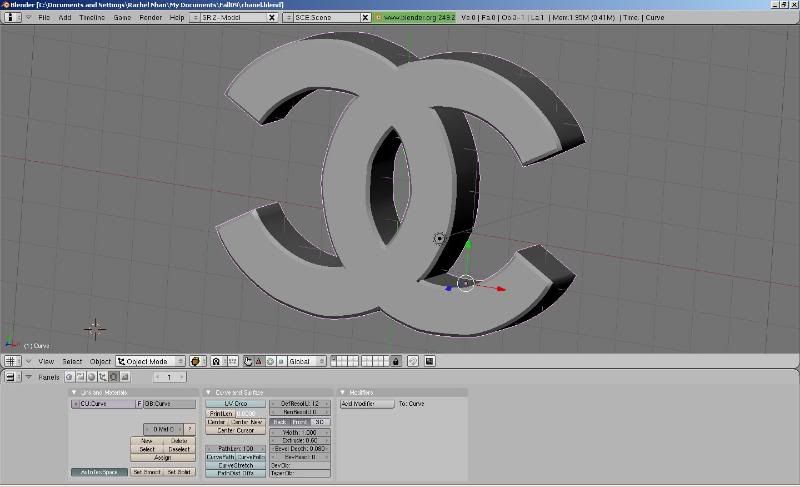Open the info window type selector icon

pos(12,17)
